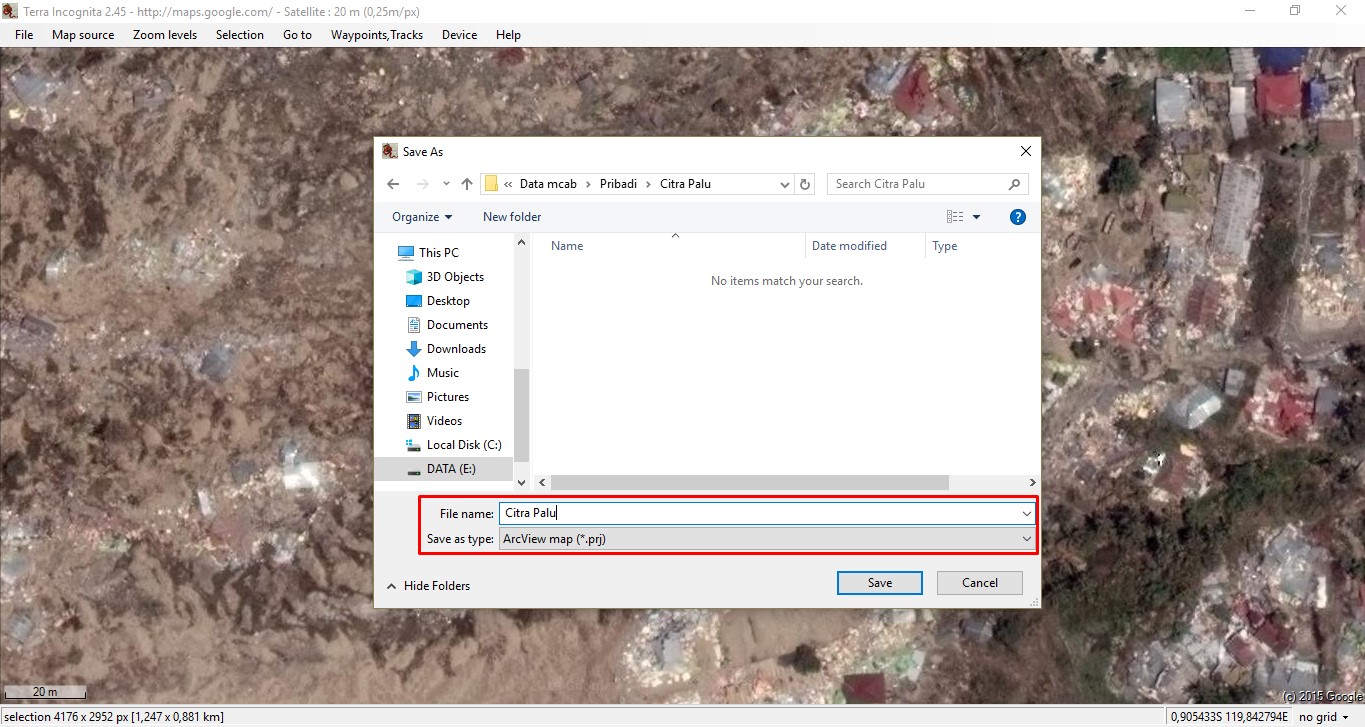Refresh the Citra Palu folder view
Viewport: 1365px width, 727px height.
point(806,184)
